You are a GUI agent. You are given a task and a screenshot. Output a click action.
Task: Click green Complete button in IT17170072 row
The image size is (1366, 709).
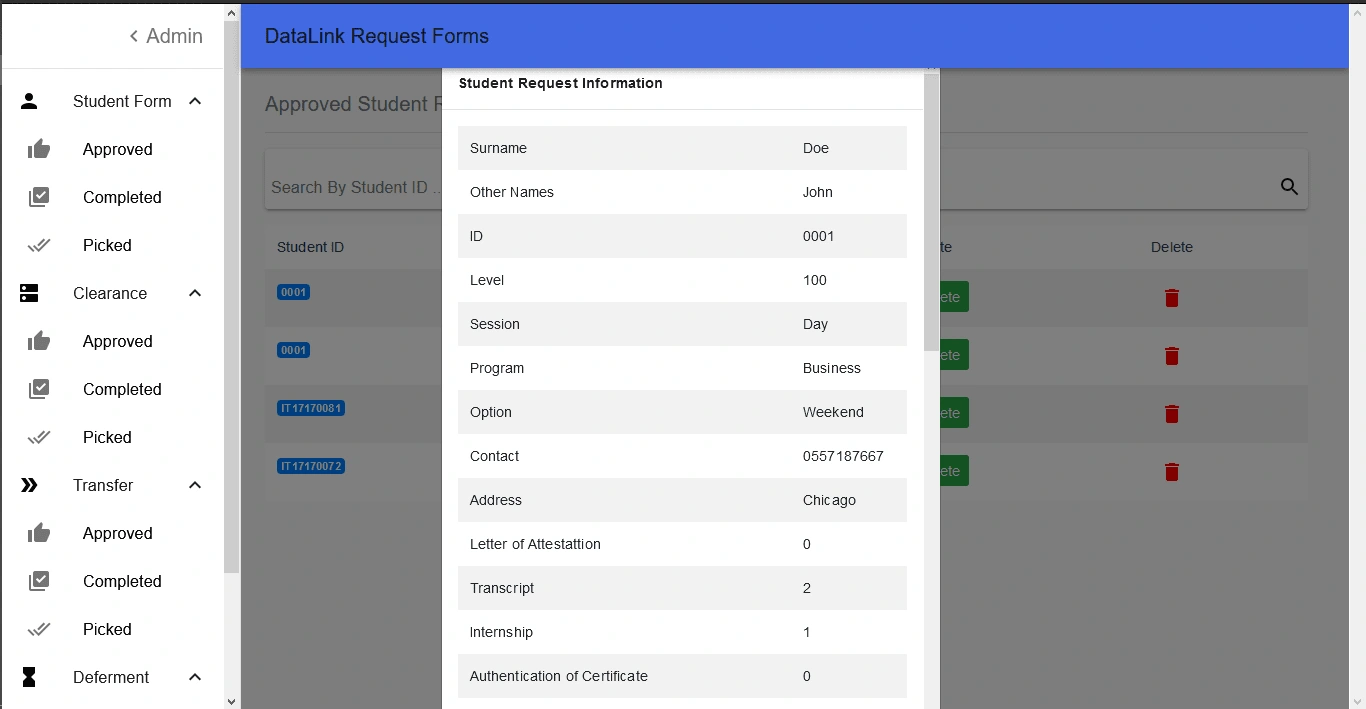[x=954, y=471]
